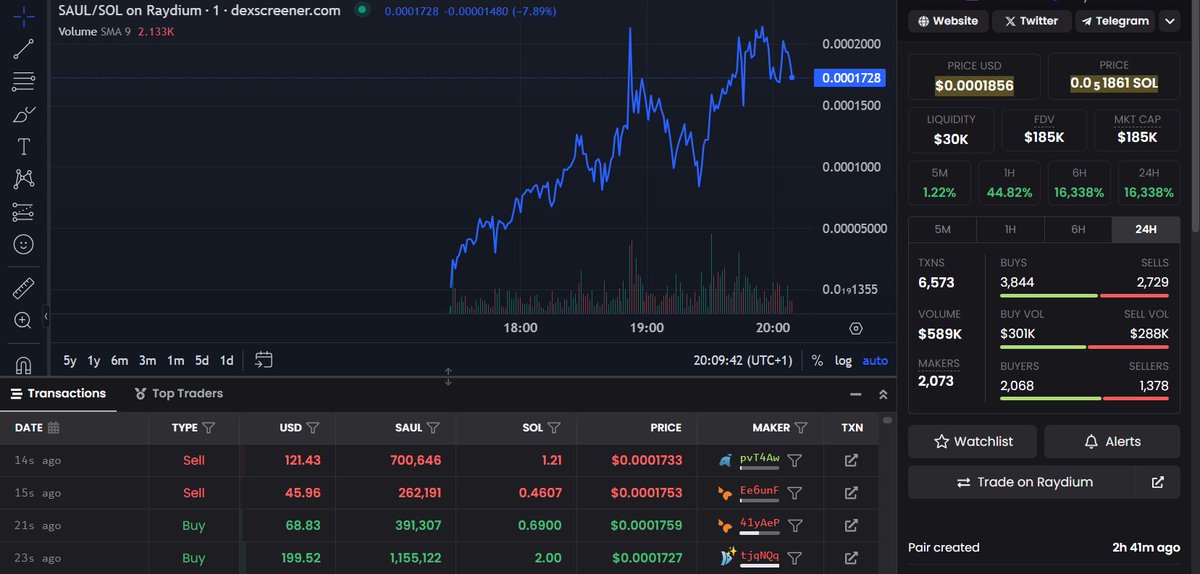Screen dimensions: 1200x574
Task: Filter transactions by SAUL amount
Action: point(433,427)
